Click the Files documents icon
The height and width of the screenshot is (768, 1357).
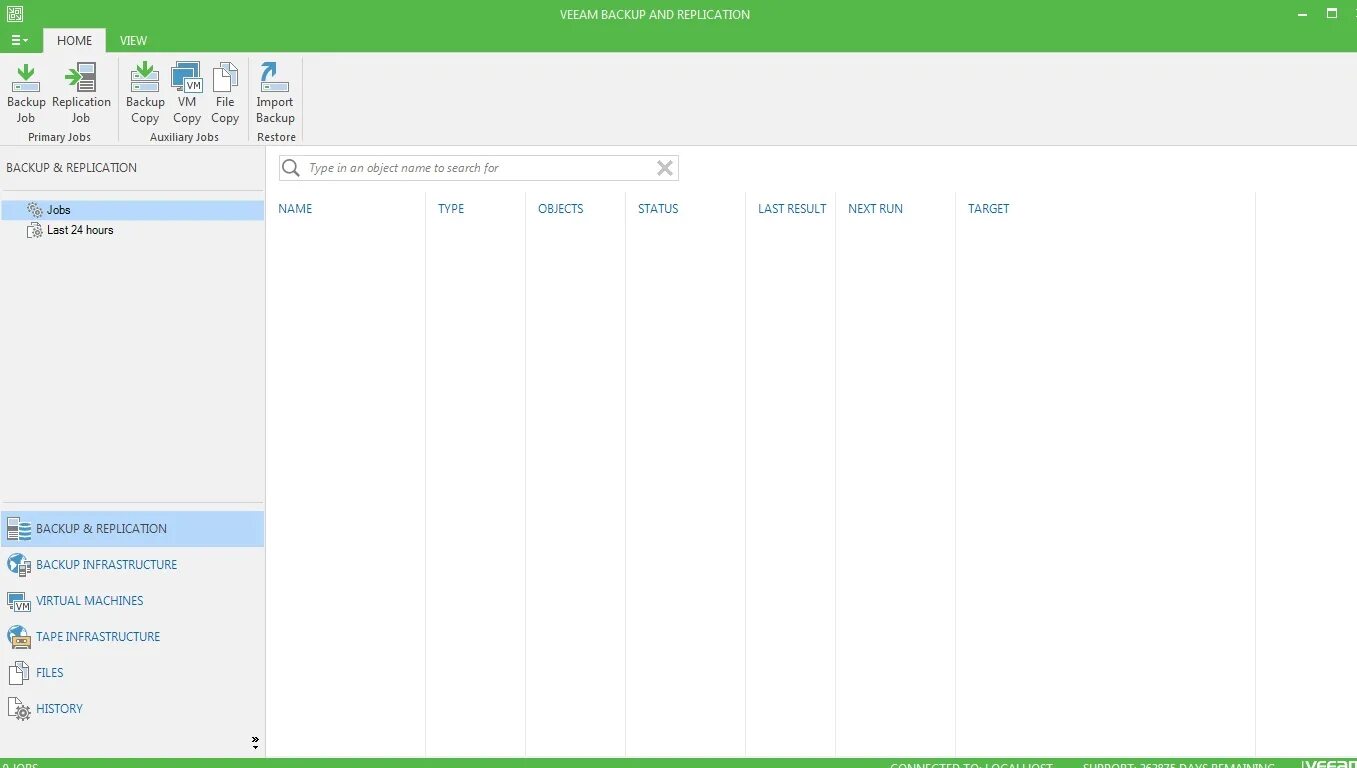coord(19,673)
